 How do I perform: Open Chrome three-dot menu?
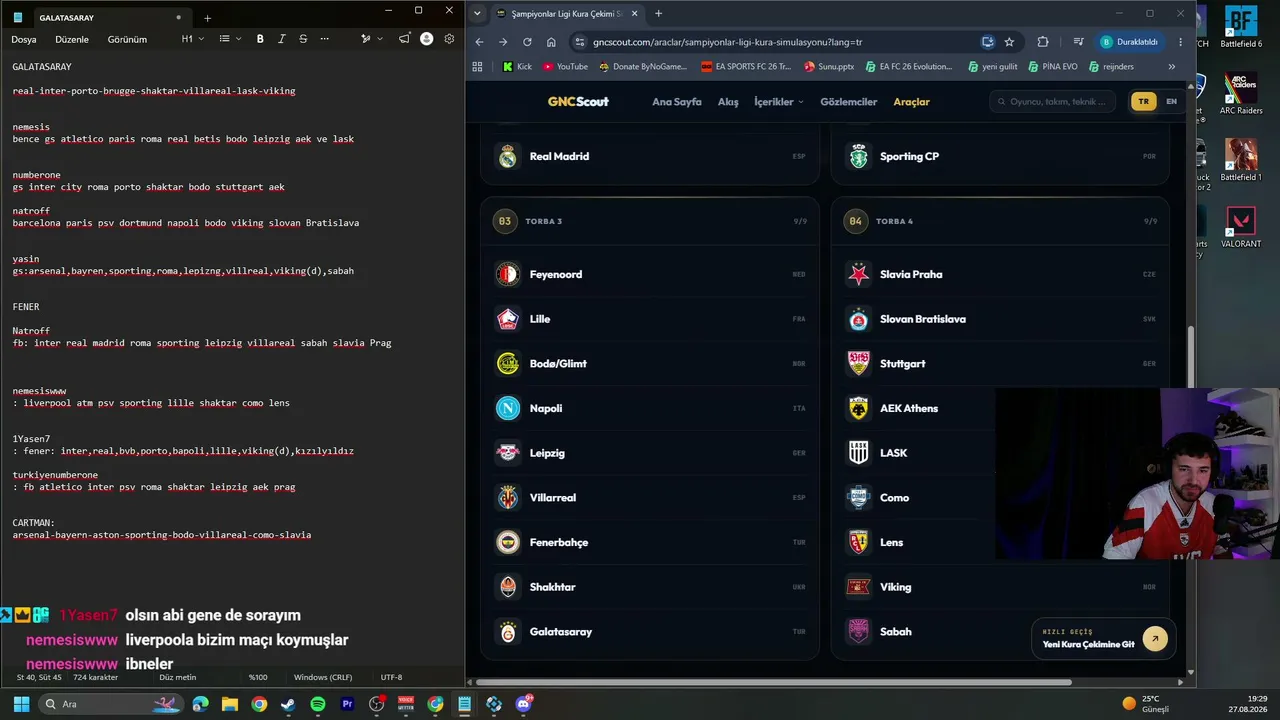tap(1180, 42)
